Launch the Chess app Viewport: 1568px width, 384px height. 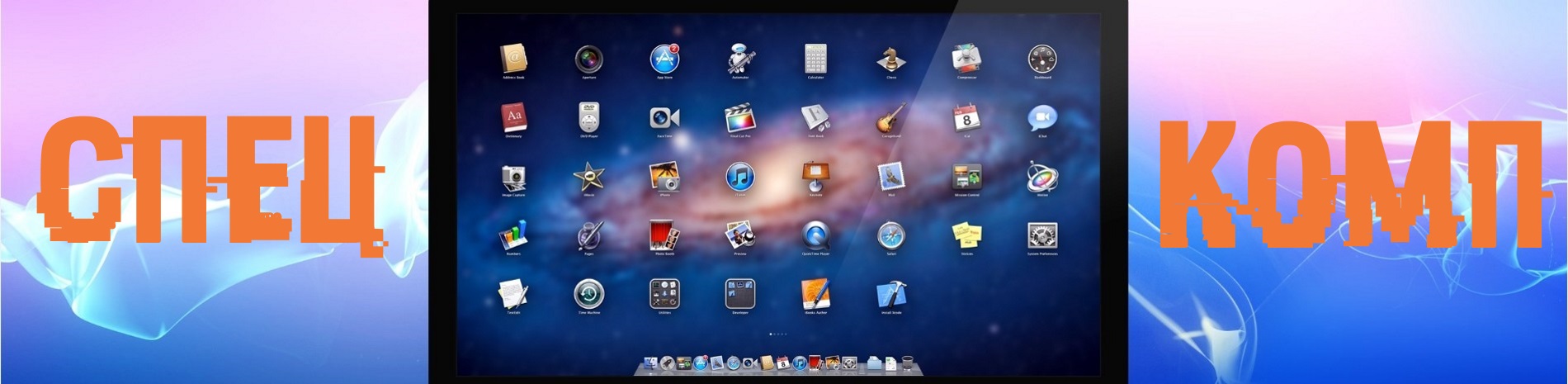[x=891, y=59]
